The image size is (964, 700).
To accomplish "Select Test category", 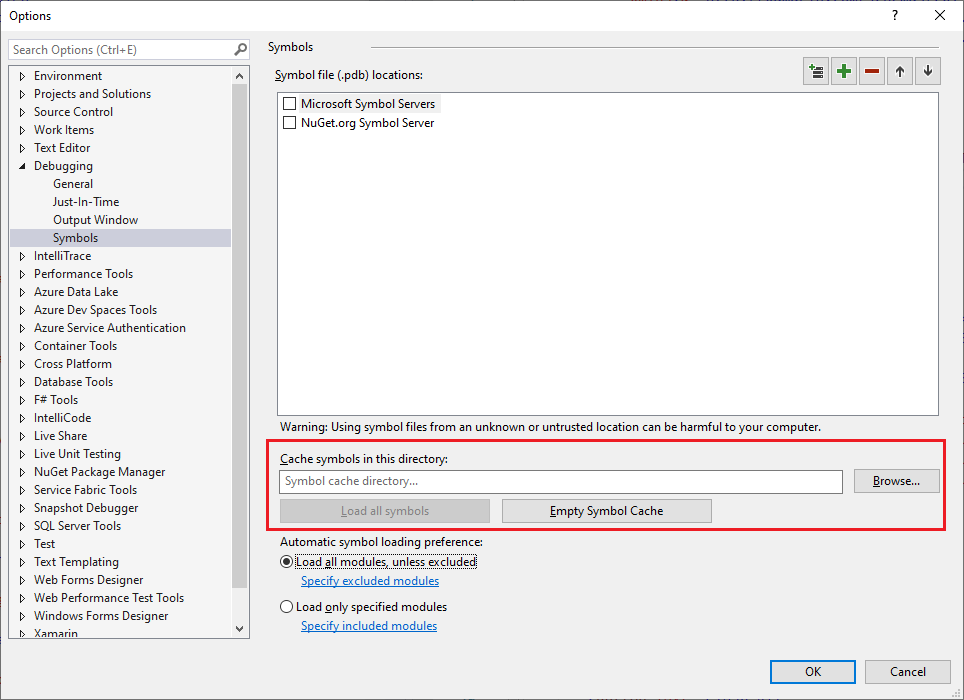I will tap(44, 544).
